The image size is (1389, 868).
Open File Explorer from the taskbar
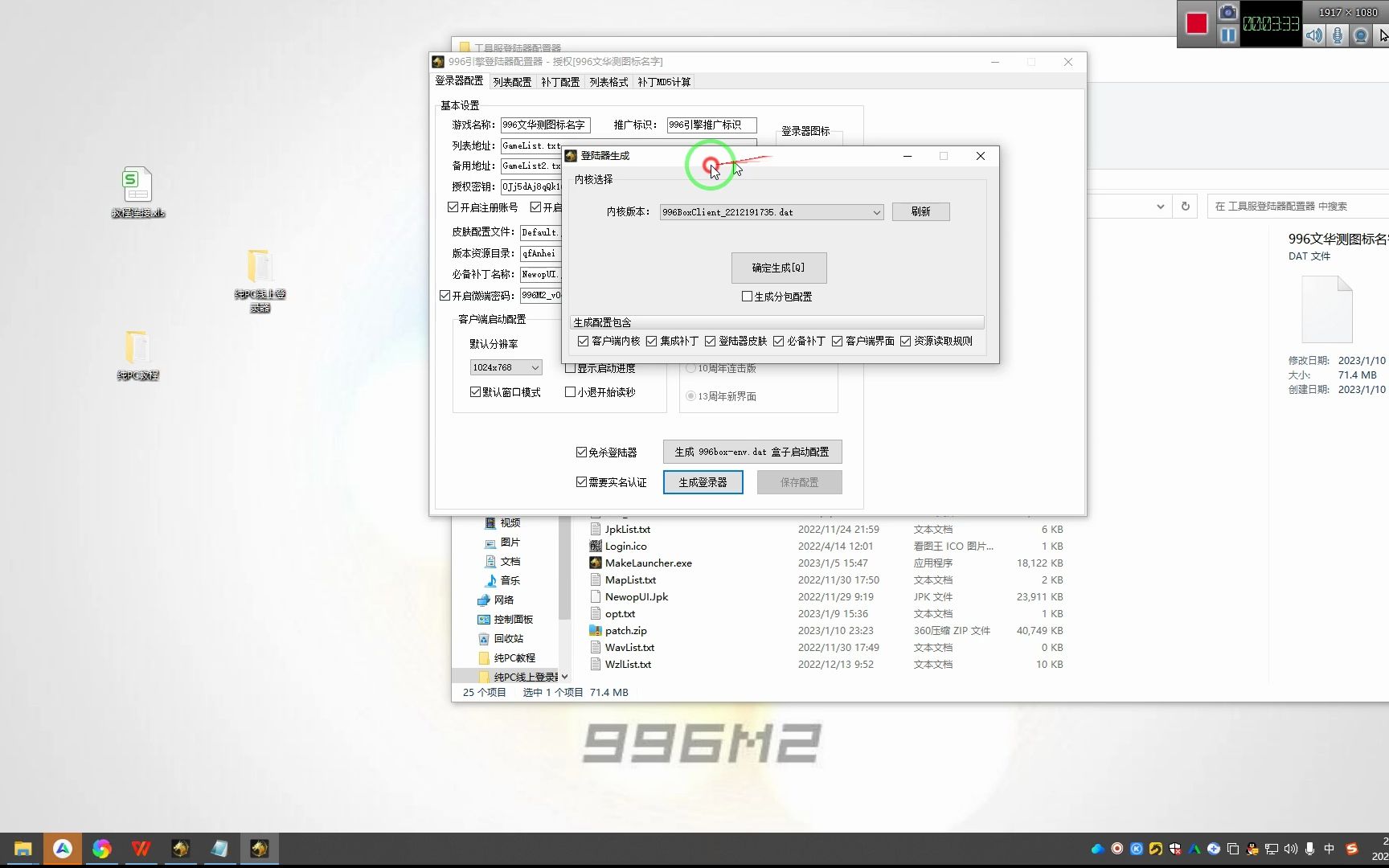23,849
